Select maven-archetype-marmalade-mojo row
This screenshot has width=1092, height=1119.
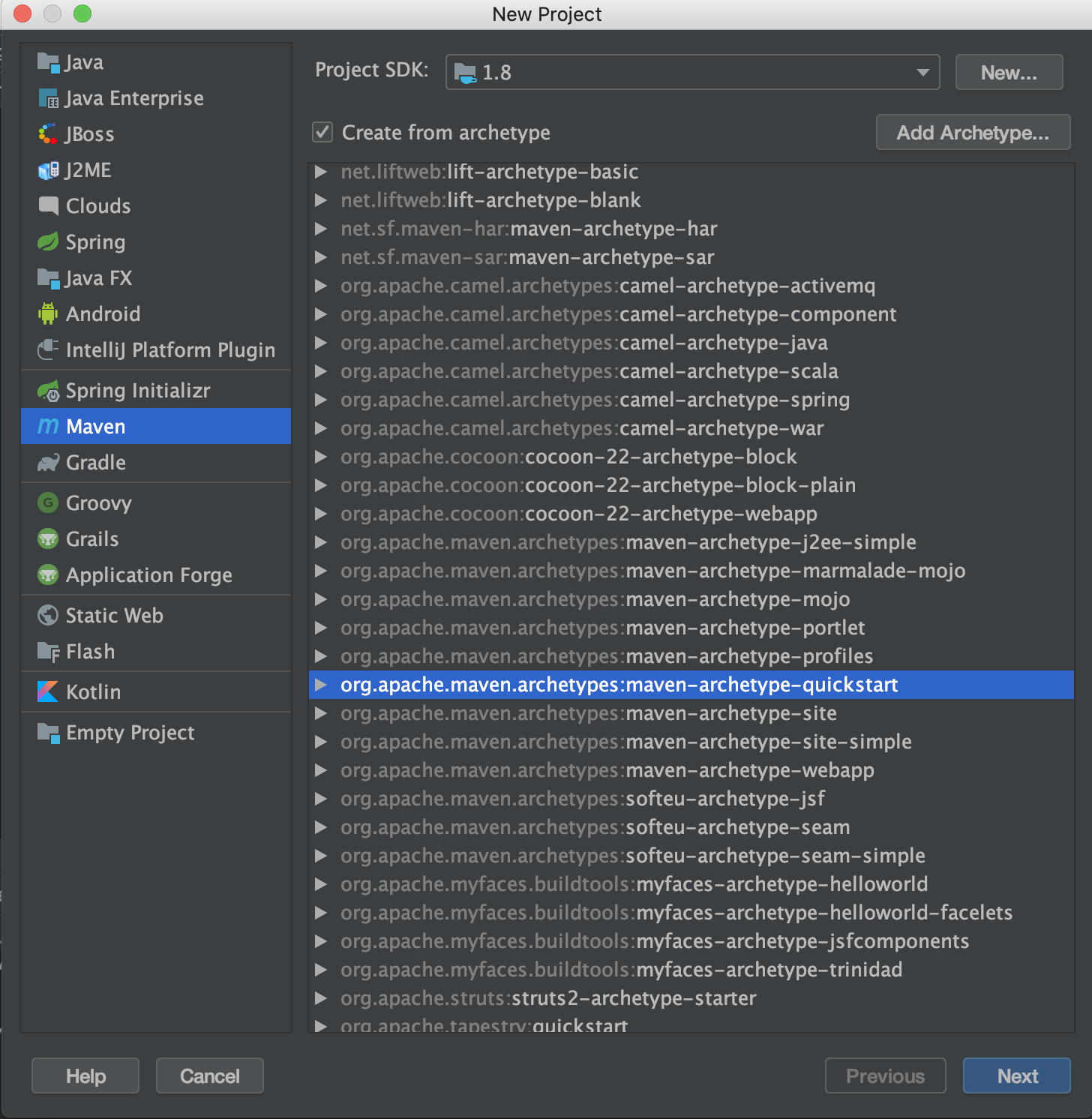click(x=691, y=570)
